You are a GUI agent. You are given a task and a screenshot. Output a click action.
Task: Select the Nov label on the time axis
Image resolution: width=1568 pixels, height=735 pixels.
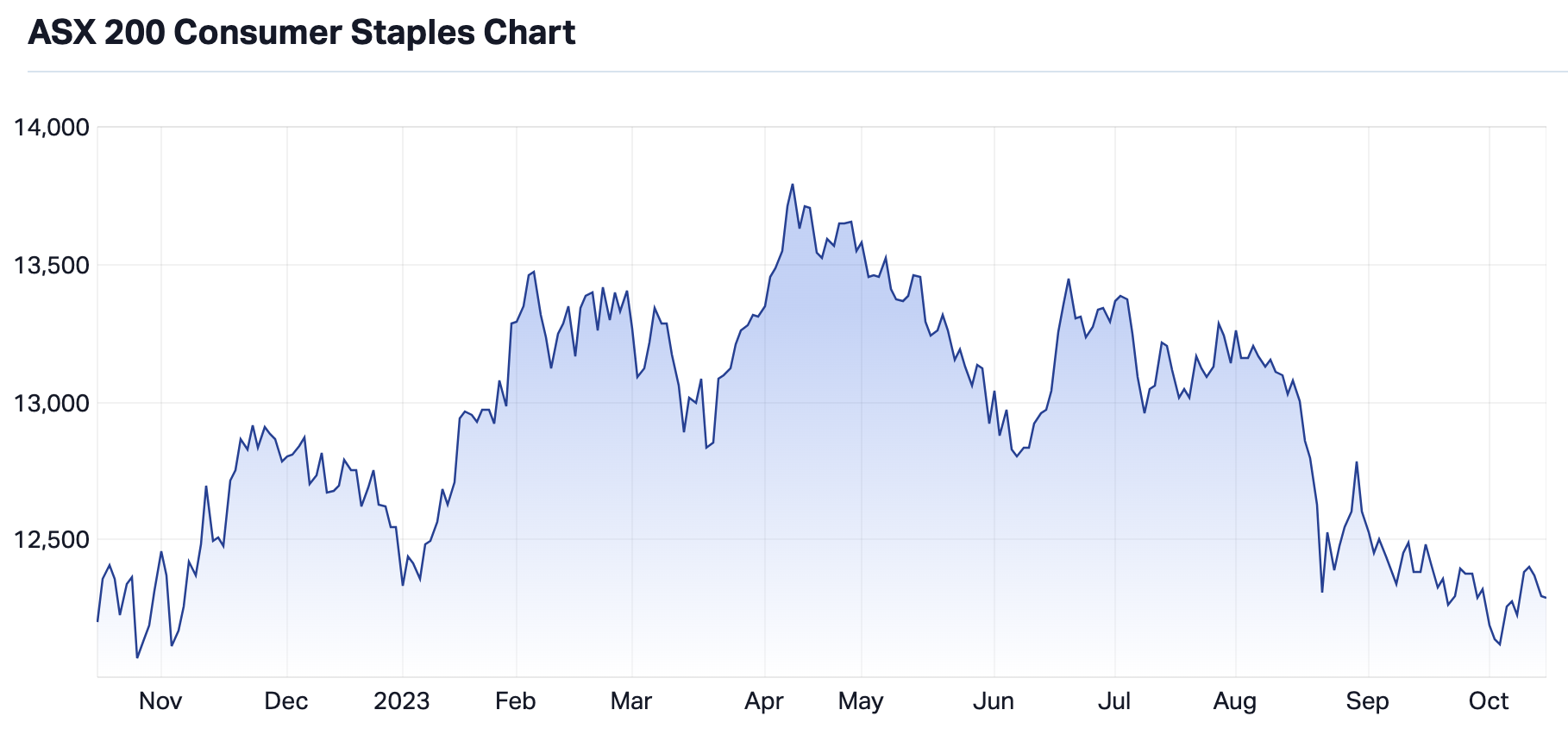tap(160, 701)
